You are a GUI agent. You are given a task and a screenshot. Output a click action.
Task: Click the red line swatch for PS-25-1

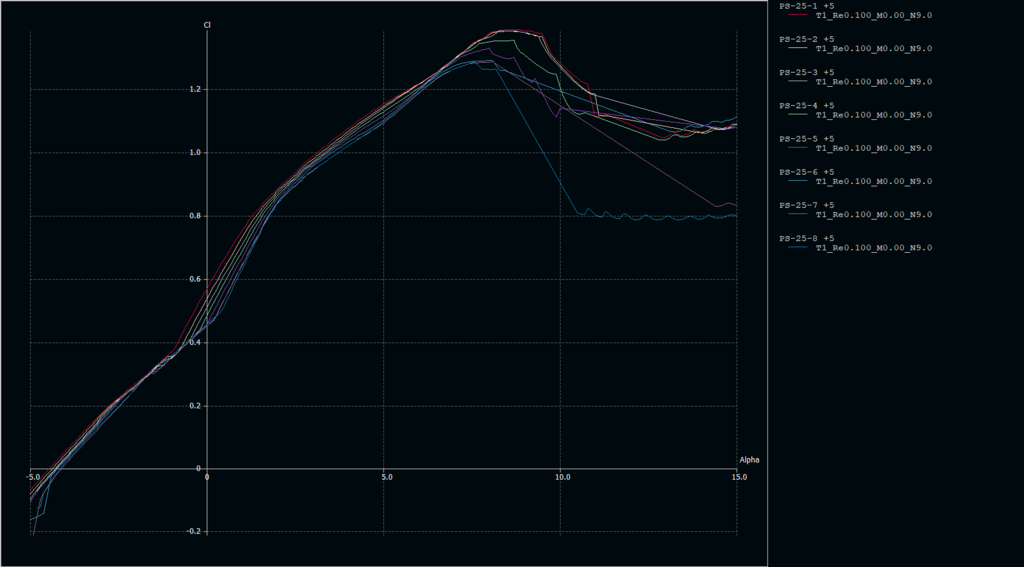(798, 16)
